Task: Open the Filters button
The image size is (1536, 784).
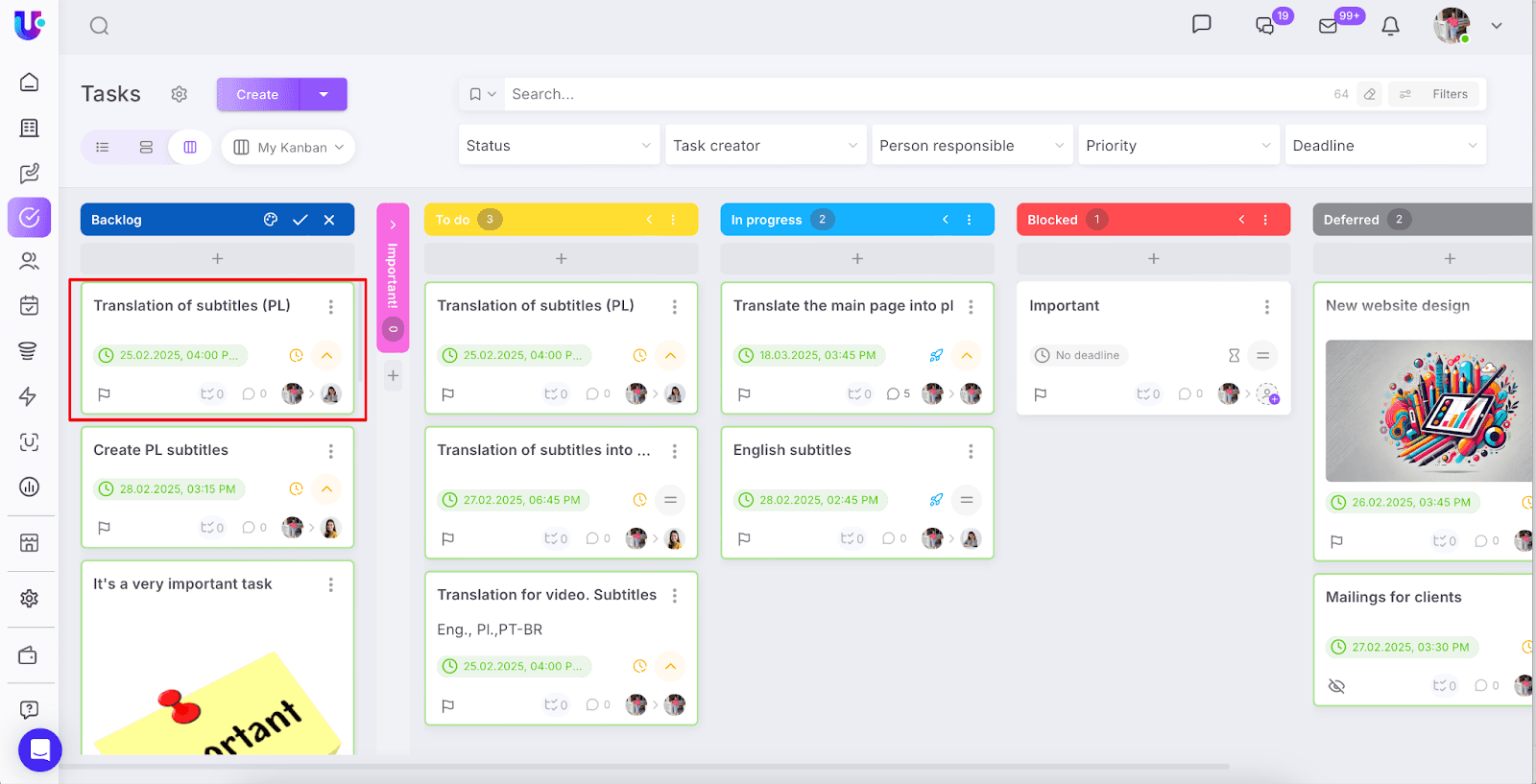Action: (1437, 94)
